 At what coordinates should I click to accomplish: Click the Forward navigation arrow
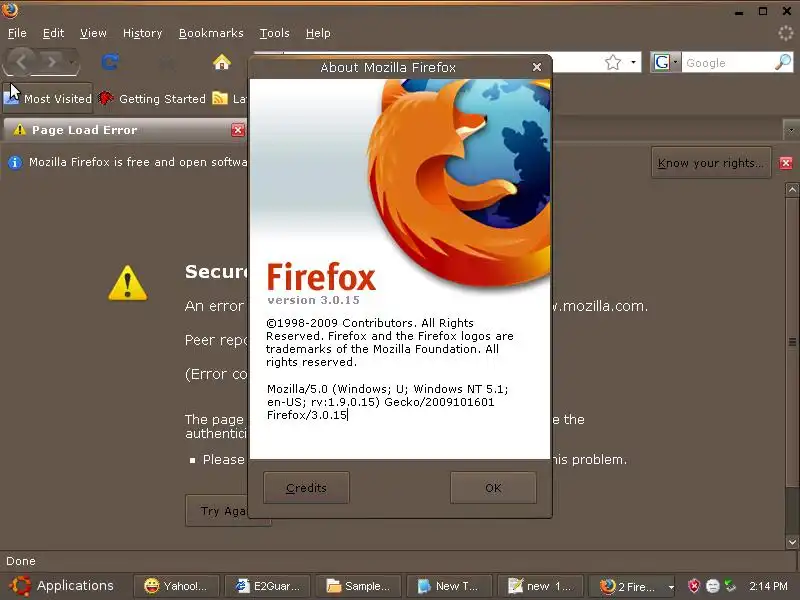[x=51, y=62]
